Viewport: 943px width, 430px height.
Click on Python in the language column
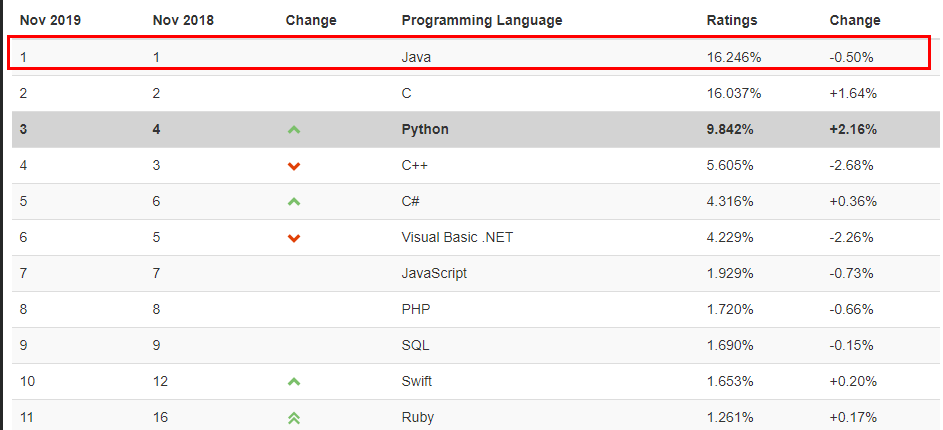[x=425, y=129]
